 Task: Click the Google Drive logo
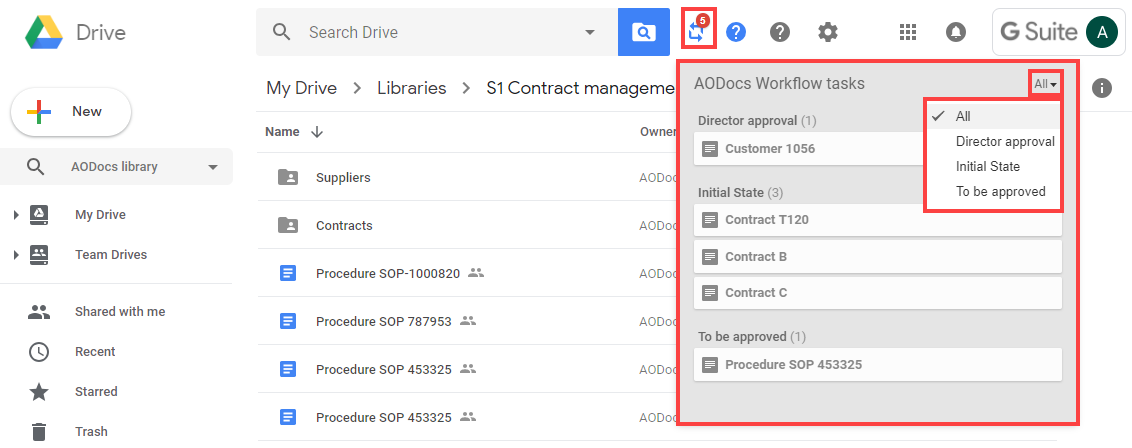45,32
